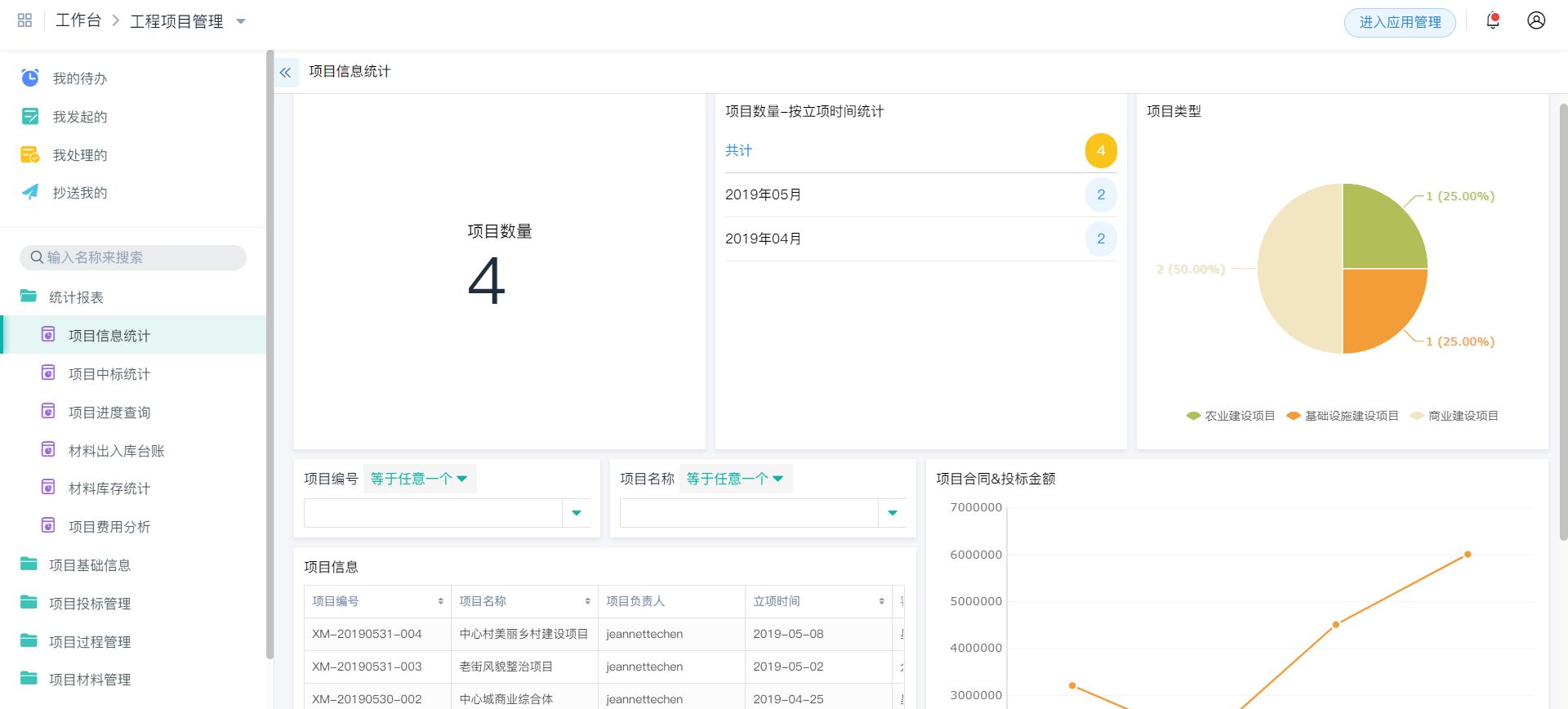Screen dimensions: 1568x709
Task: Click the 我处理的 icon
Action: (x=30, y=155)
